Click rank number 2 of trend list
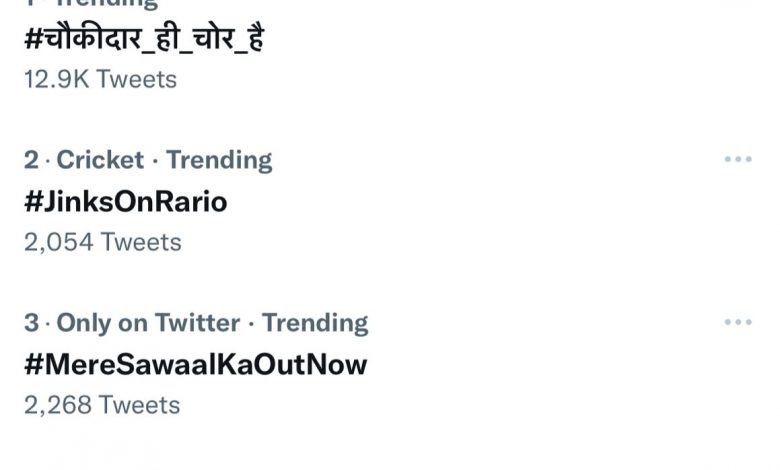This screenshot has height=470, width=780. pos(31,160)
